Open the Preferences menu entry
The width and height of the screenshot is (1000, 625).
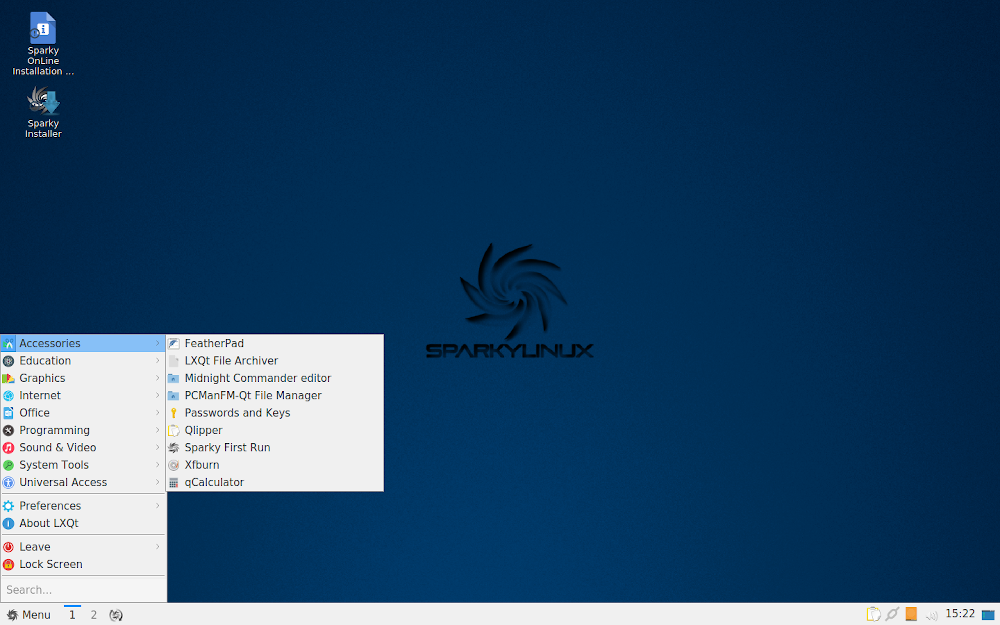point(83,506)
